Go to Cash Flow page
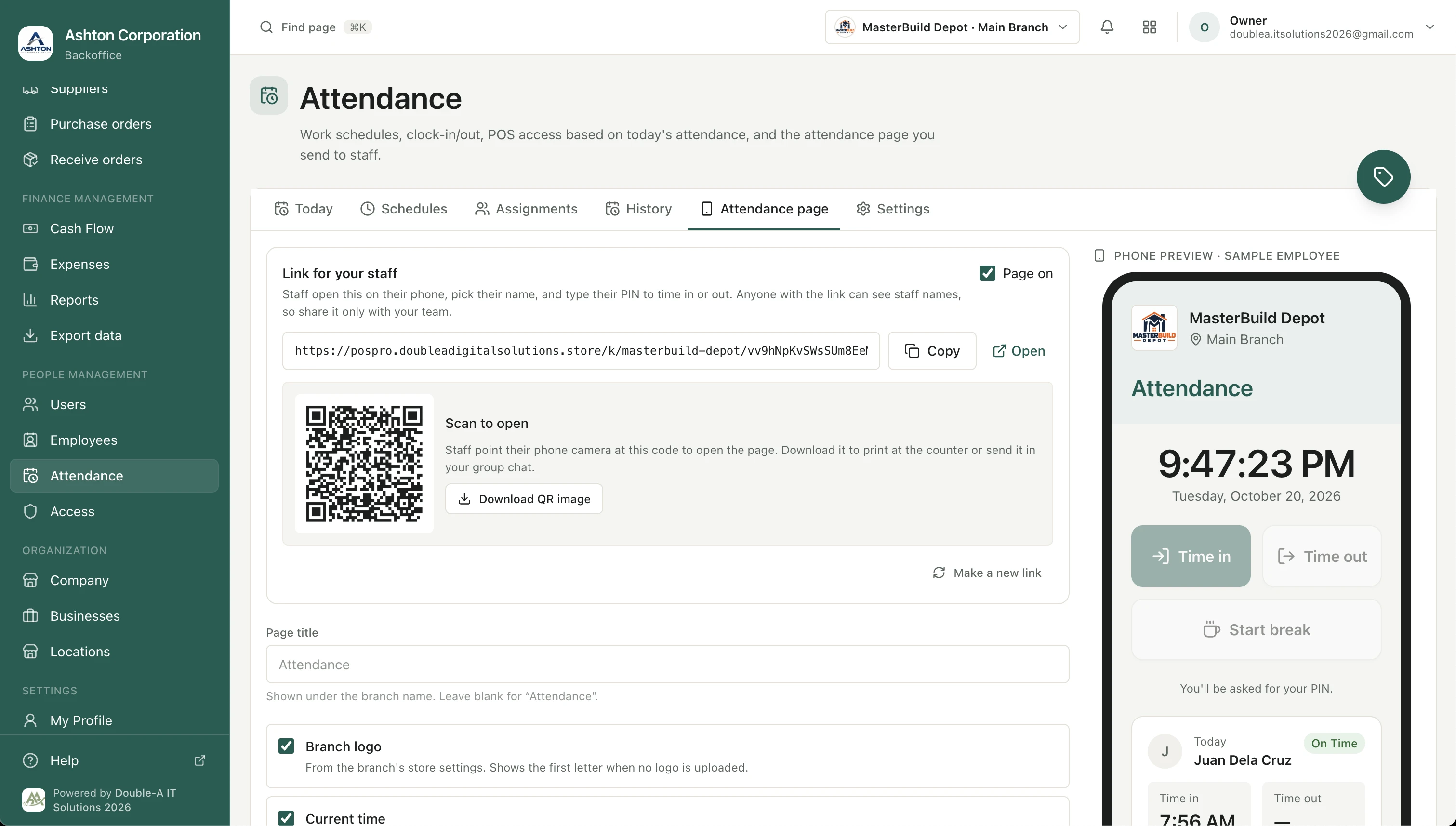This screenshot has height=826, width=1456. click(x=114, y=228)
